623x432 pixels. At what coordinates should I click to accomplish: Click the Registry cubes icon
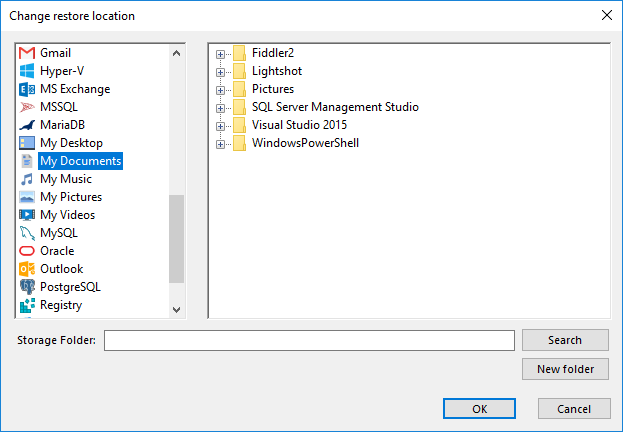[x=27, y=305]
